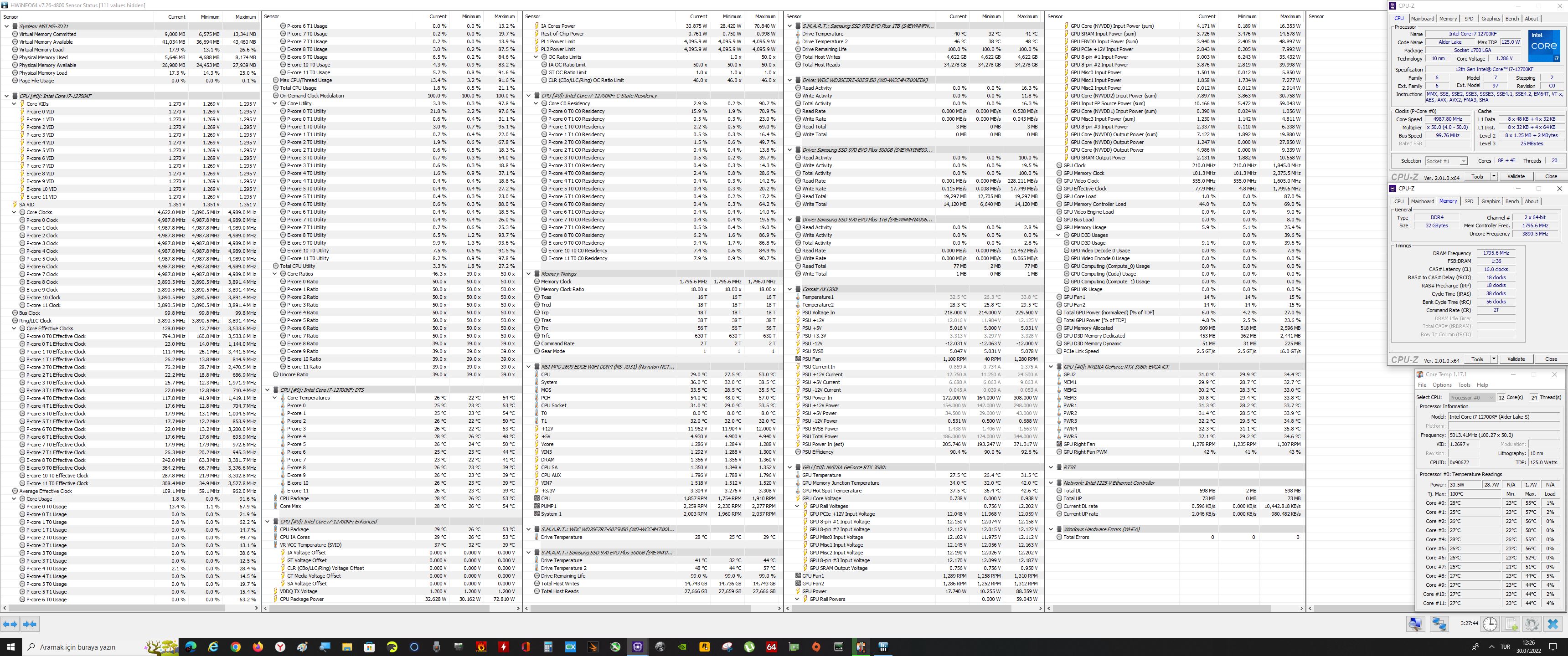Open About tab in lower CPU-Z window
This screenshot has width=1568, height=656.
coord(1532,201)
